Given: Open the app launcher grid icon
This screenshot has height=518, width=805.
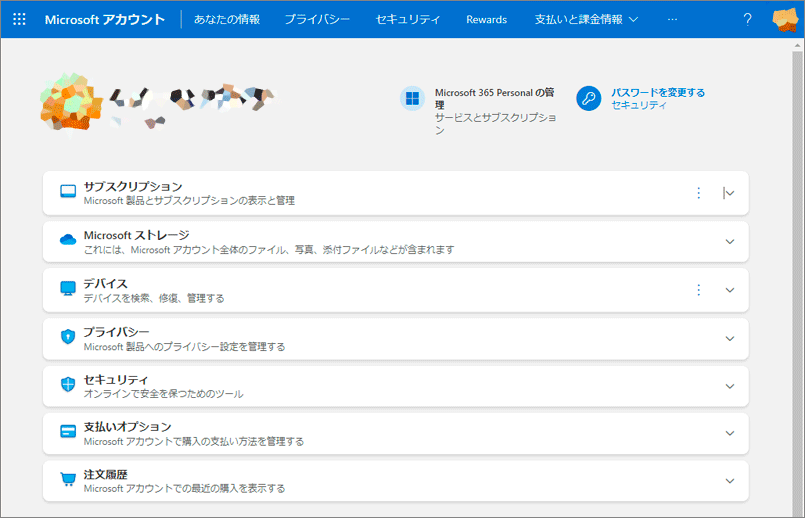Looking at the screenshot, I should [19, 19].
